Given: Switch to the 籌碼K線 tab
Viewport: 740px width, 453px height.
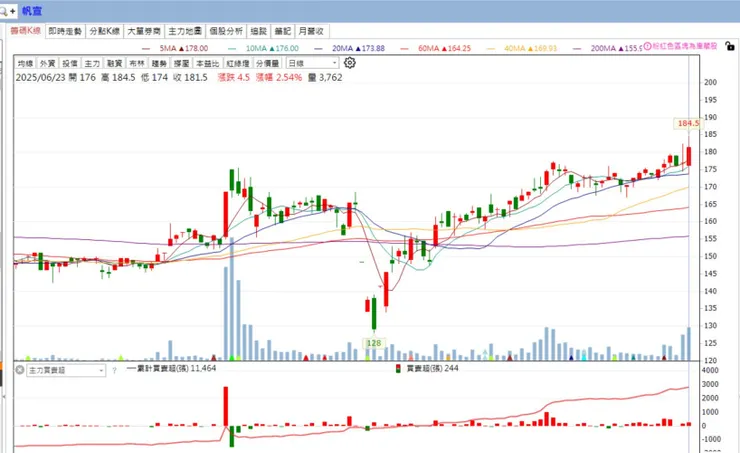Looking at the screenshot, I should pyautogui.click(x=25, y=31).
